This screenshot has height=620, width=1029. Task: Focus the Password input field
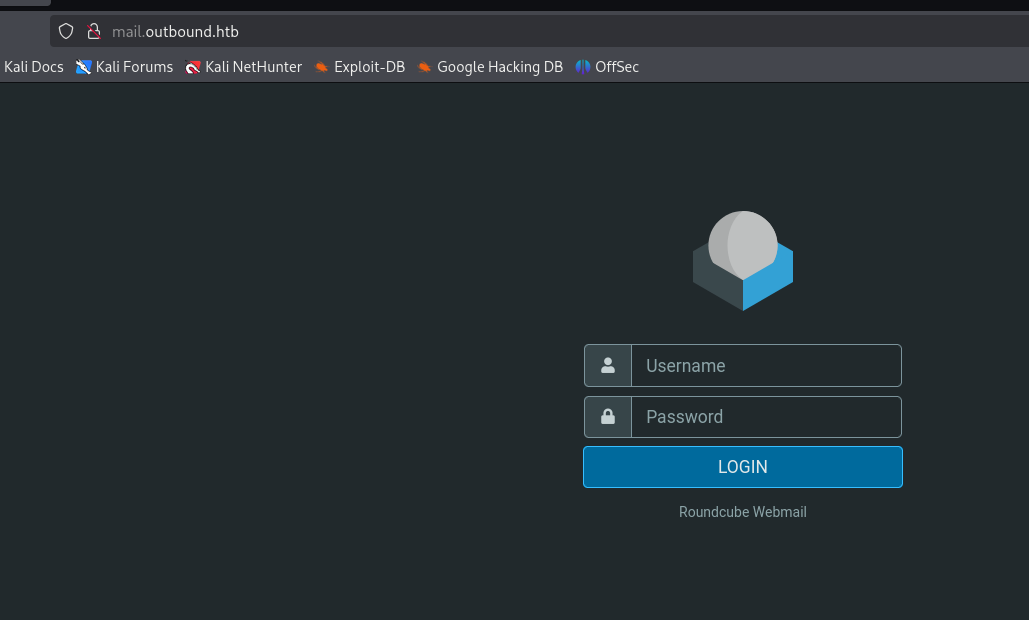click(766, 417)
